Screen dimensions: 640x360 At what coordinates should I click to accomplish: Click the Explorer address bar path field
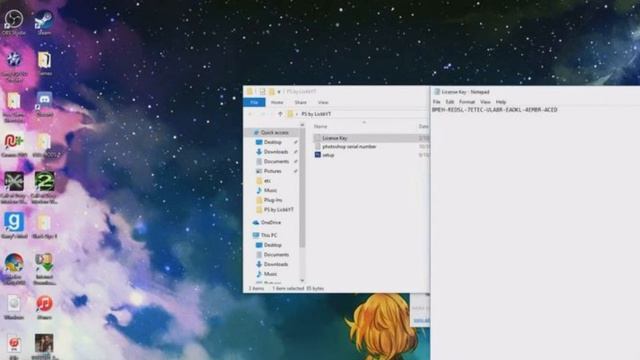[x=357, y=114]
